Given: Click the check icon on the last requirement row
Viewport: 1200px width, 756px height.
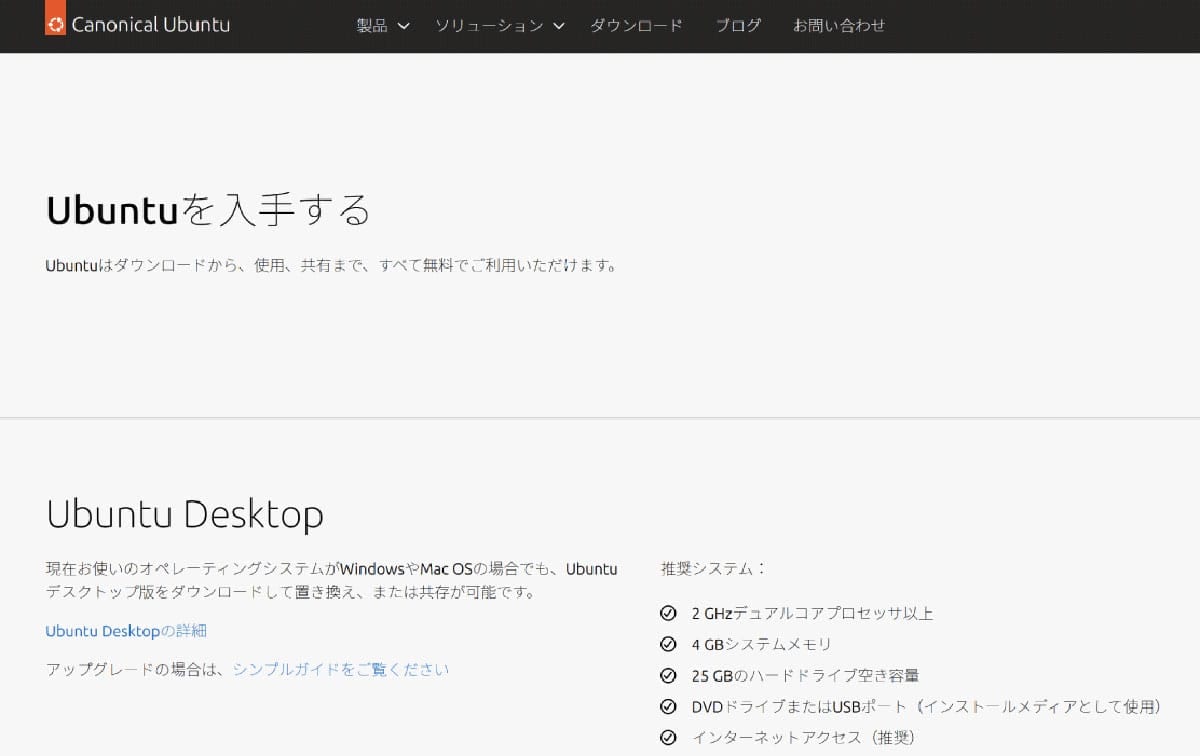Looking at the screenshot, I should point(668,737).
